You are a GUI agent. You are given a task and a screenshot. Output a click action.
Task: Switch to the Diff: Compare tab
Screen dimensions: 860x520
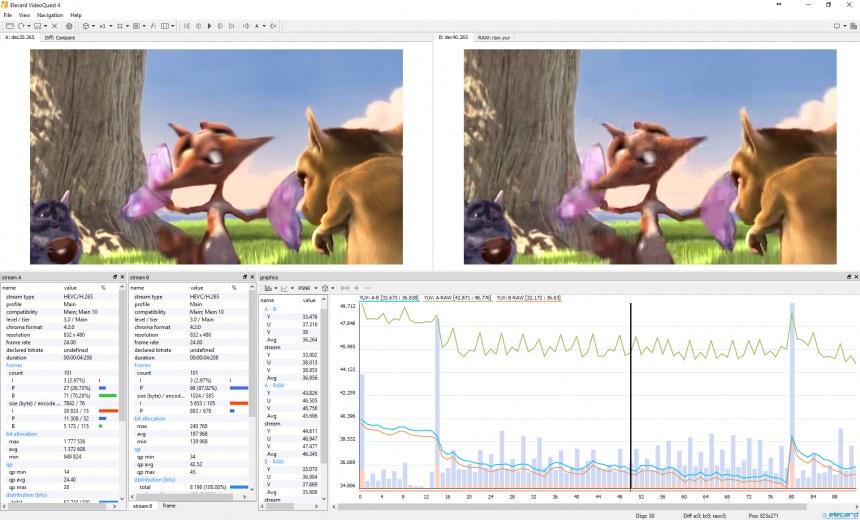(x=60, y=38)
